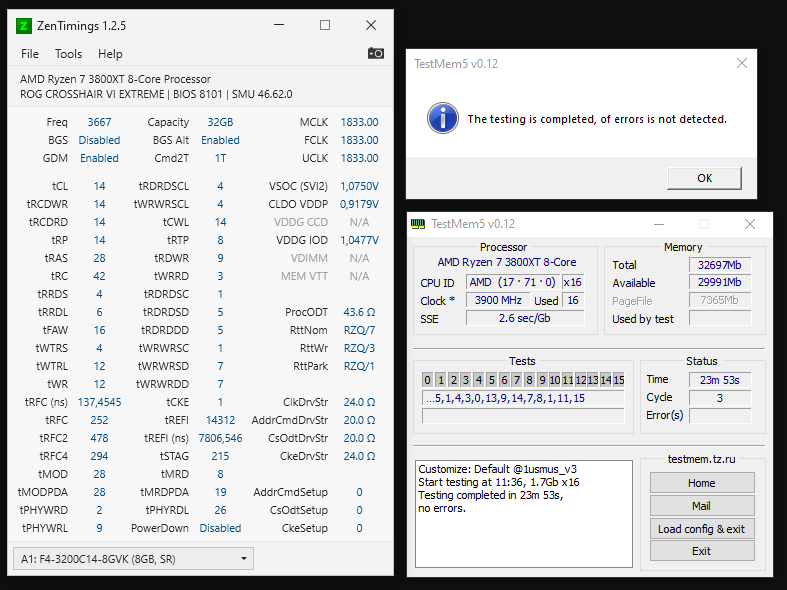Image resolution: width=787 pixels, height=590 pixels.
Task: Click the RttWr value RZQ/3
Action: click(359, 348)
